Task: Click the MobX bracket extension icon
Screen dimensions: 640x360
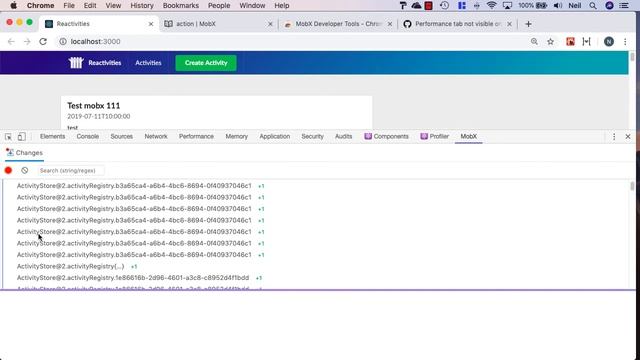Action: pos(587,42)
